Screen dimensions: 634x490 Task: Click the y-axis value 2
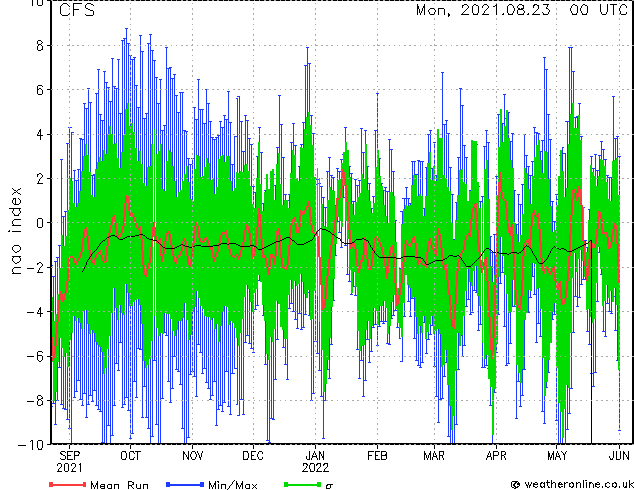pos(40,179)
